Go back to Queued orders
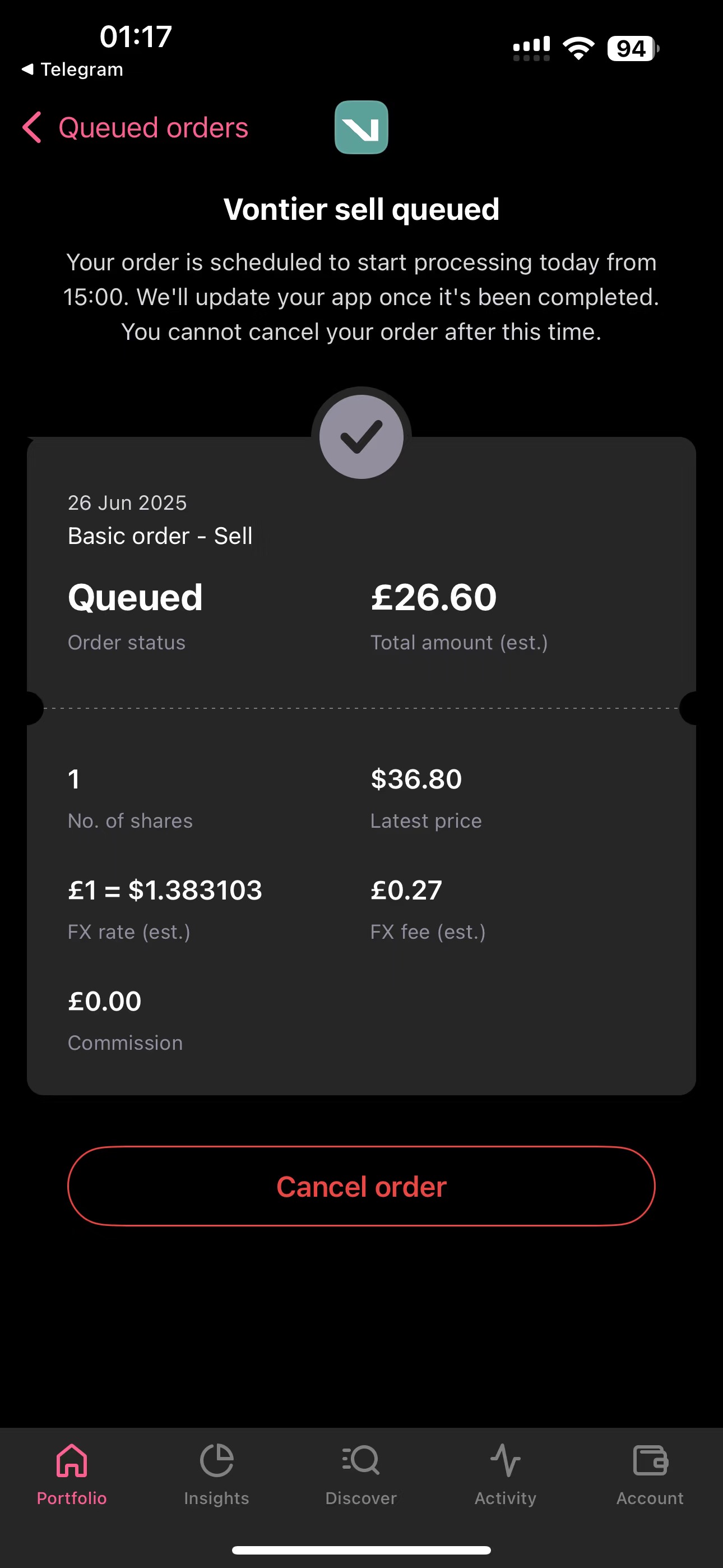Viewport: 723px width, 1568px height. pyautogui.click(x=154, y=128)
